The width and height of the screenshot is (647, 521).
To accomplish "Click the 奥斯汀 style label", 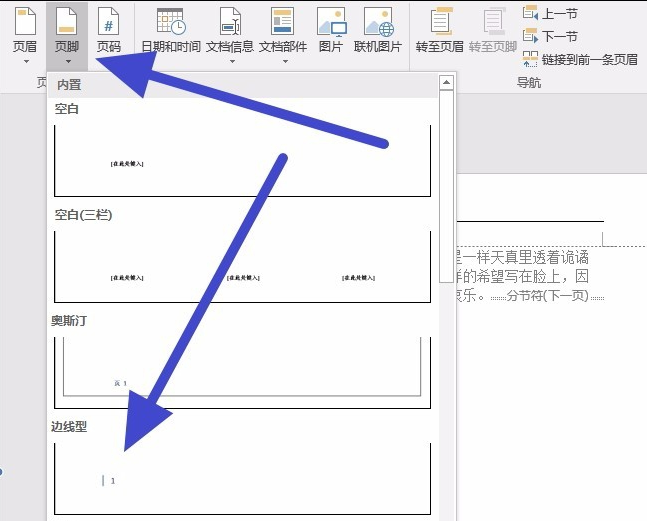I will tap(69, 321).
